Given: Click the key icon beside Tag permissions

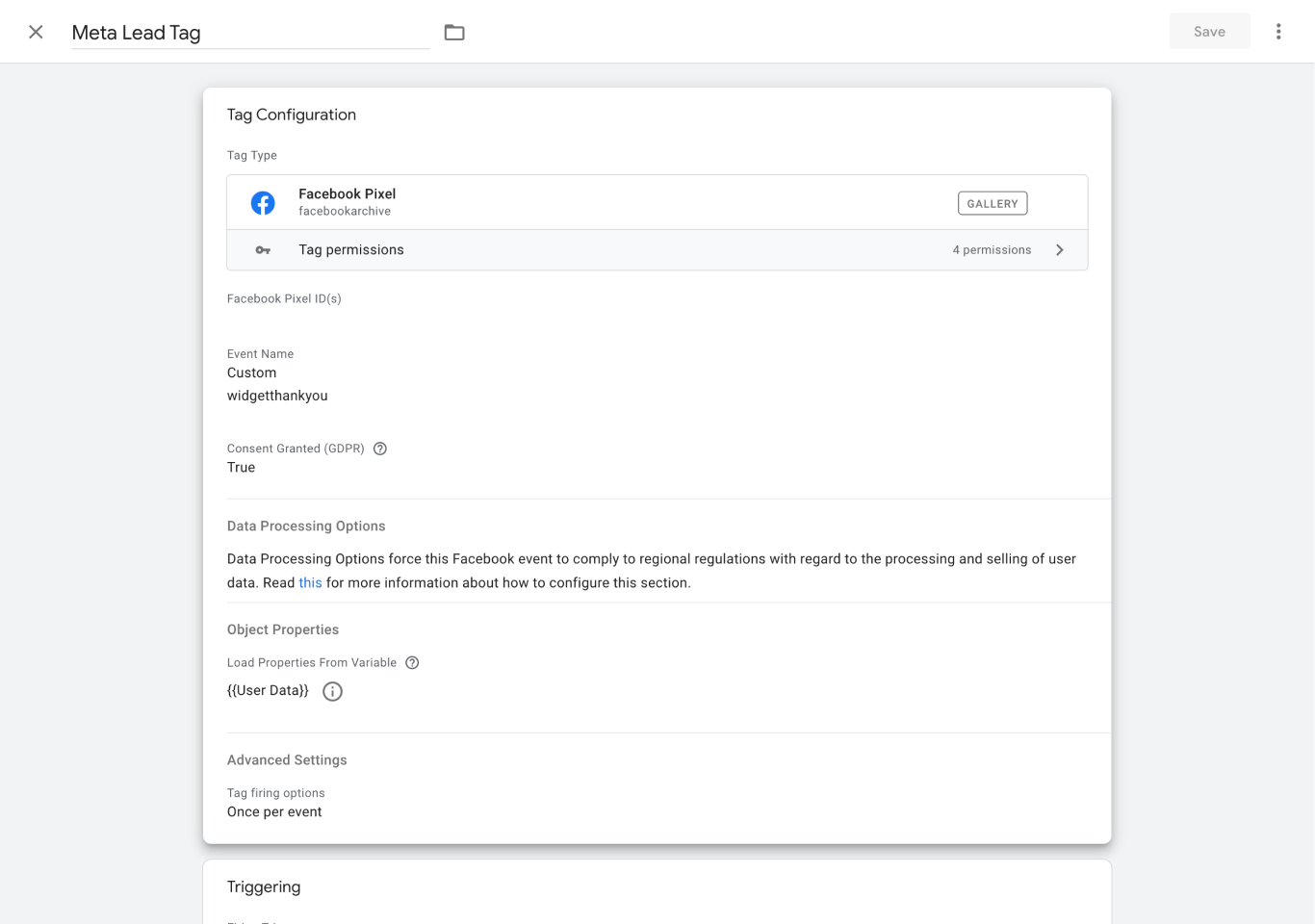Looking at the screenshot, I should [263, 250].
